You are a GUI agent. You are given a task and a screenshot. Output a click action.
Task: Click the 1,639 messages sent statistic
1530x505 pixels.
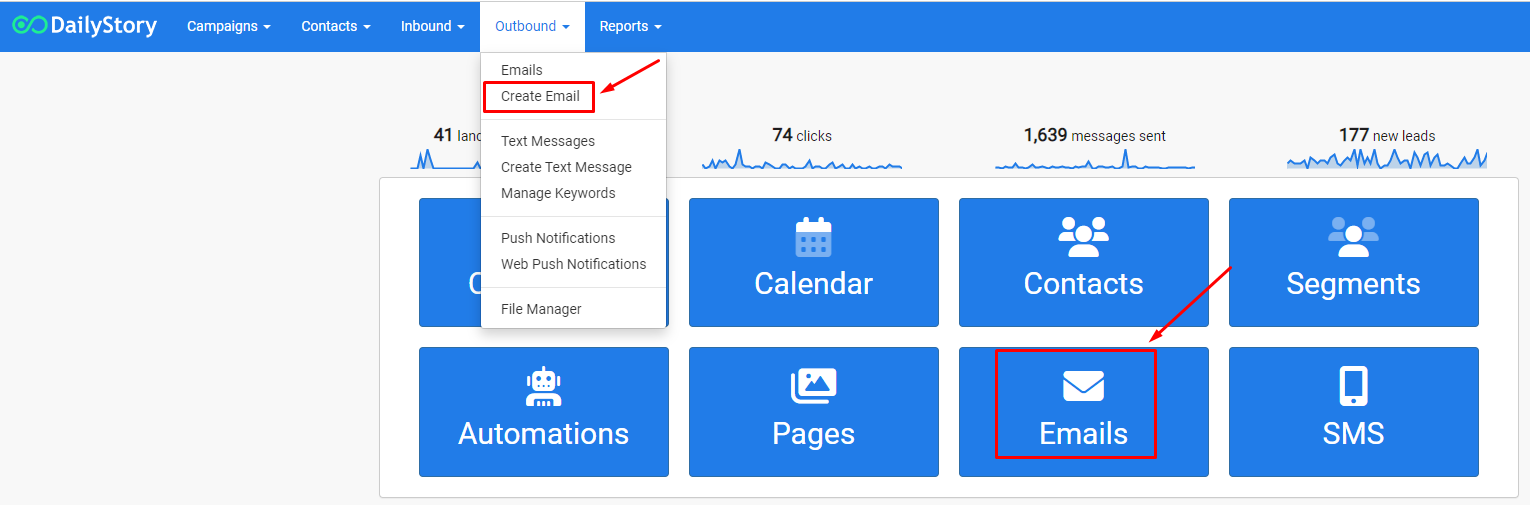click(x=1094, y=136)
